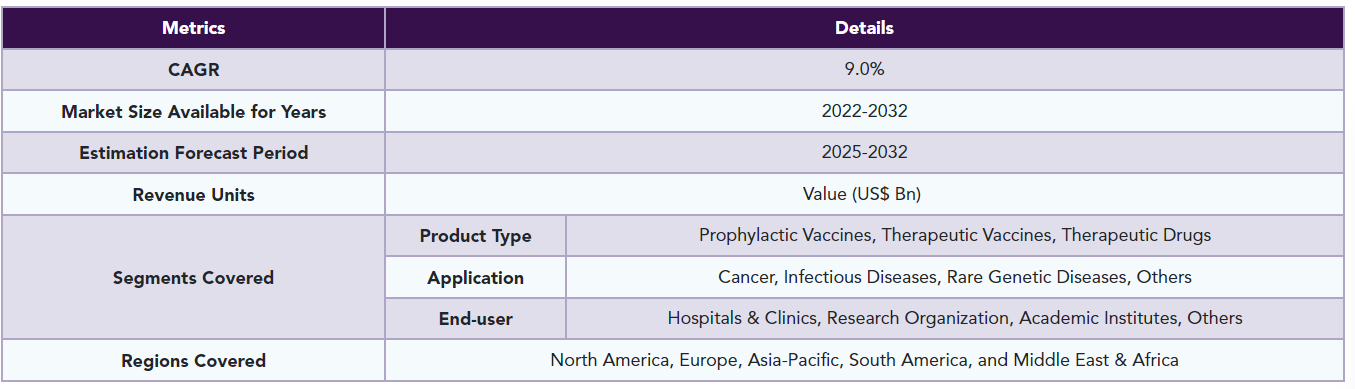Select the CAGR row label
Image resolution: width=1355 pixels, height=389 pixels.
194,70
